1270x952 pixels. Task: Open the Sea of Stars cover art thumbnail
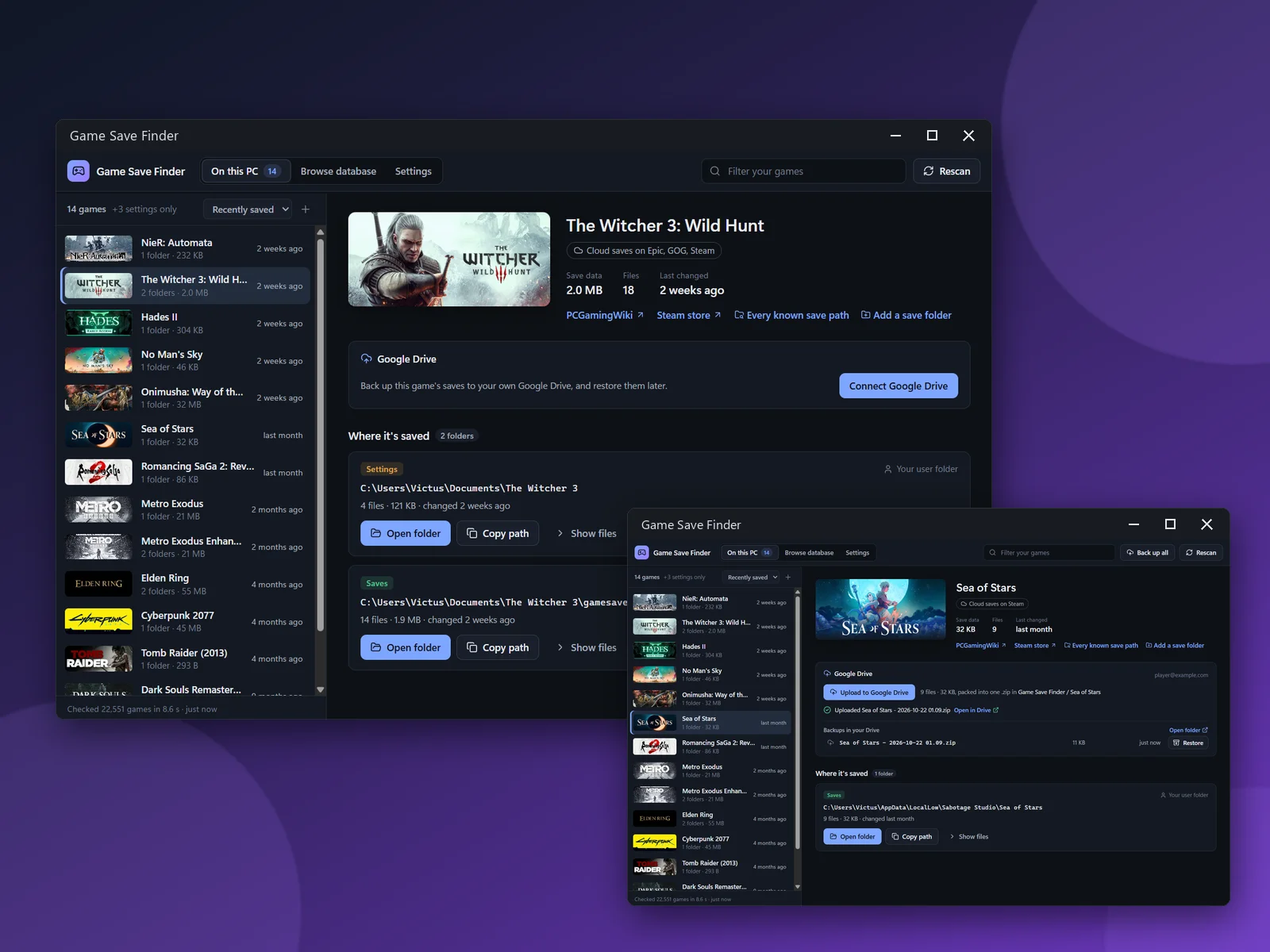[x=880, y=609]
